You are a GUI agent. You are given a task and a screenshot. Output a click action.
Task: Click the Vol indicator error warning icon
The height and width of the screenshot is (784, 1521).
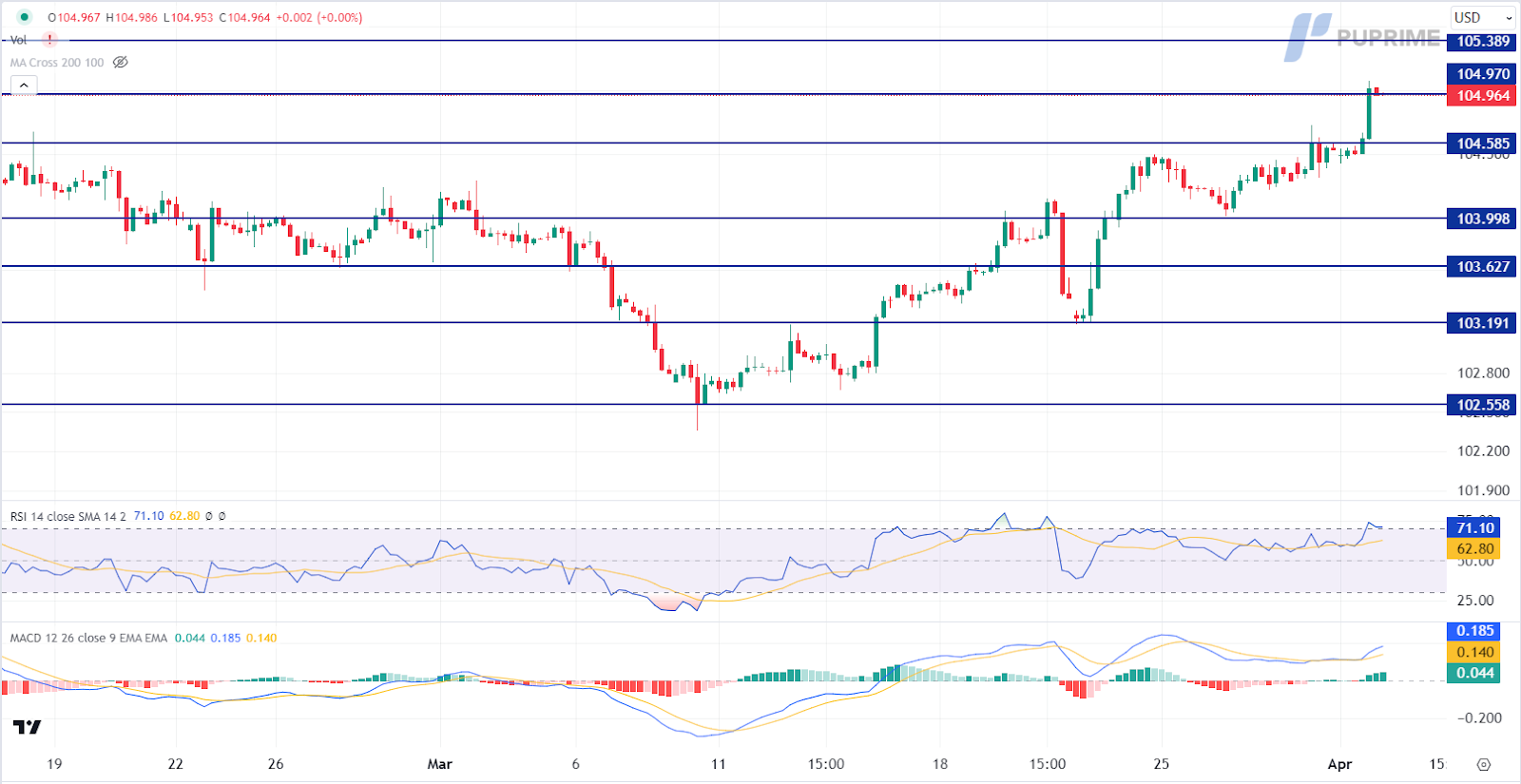[x=49, y=40]
